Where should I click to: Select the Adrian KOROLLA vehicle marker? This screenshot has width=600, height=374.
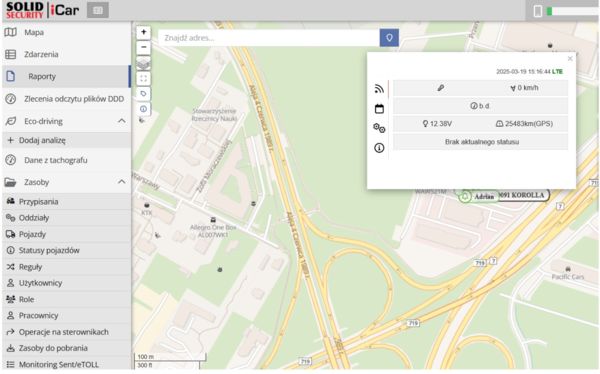click(504, 196)
